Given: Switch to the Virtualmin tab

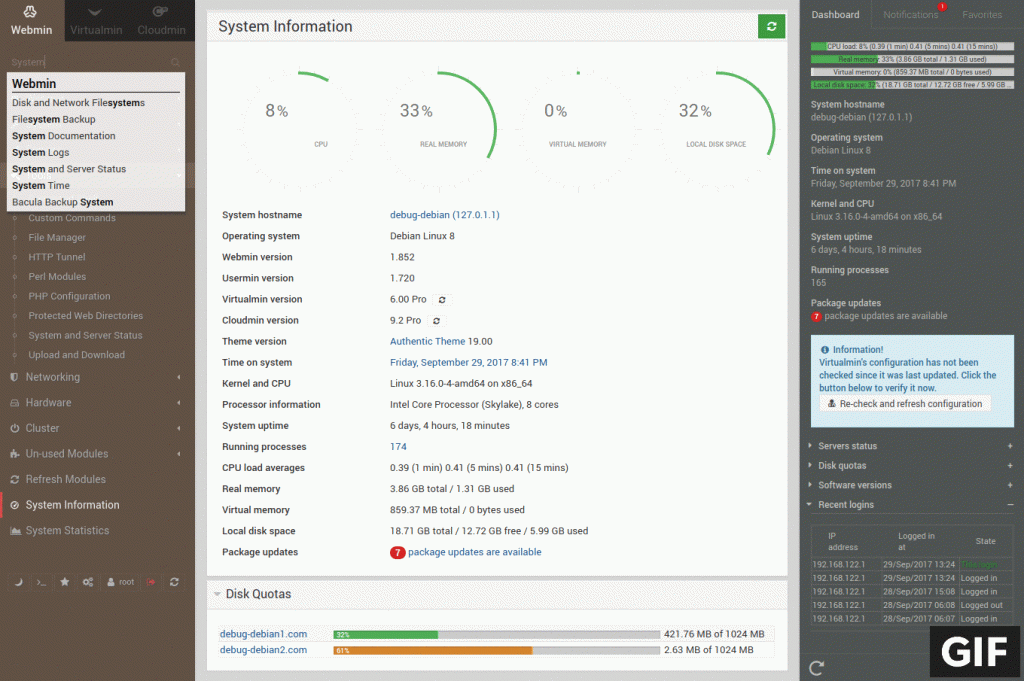Looking at the screenshot, I should 95,20.
